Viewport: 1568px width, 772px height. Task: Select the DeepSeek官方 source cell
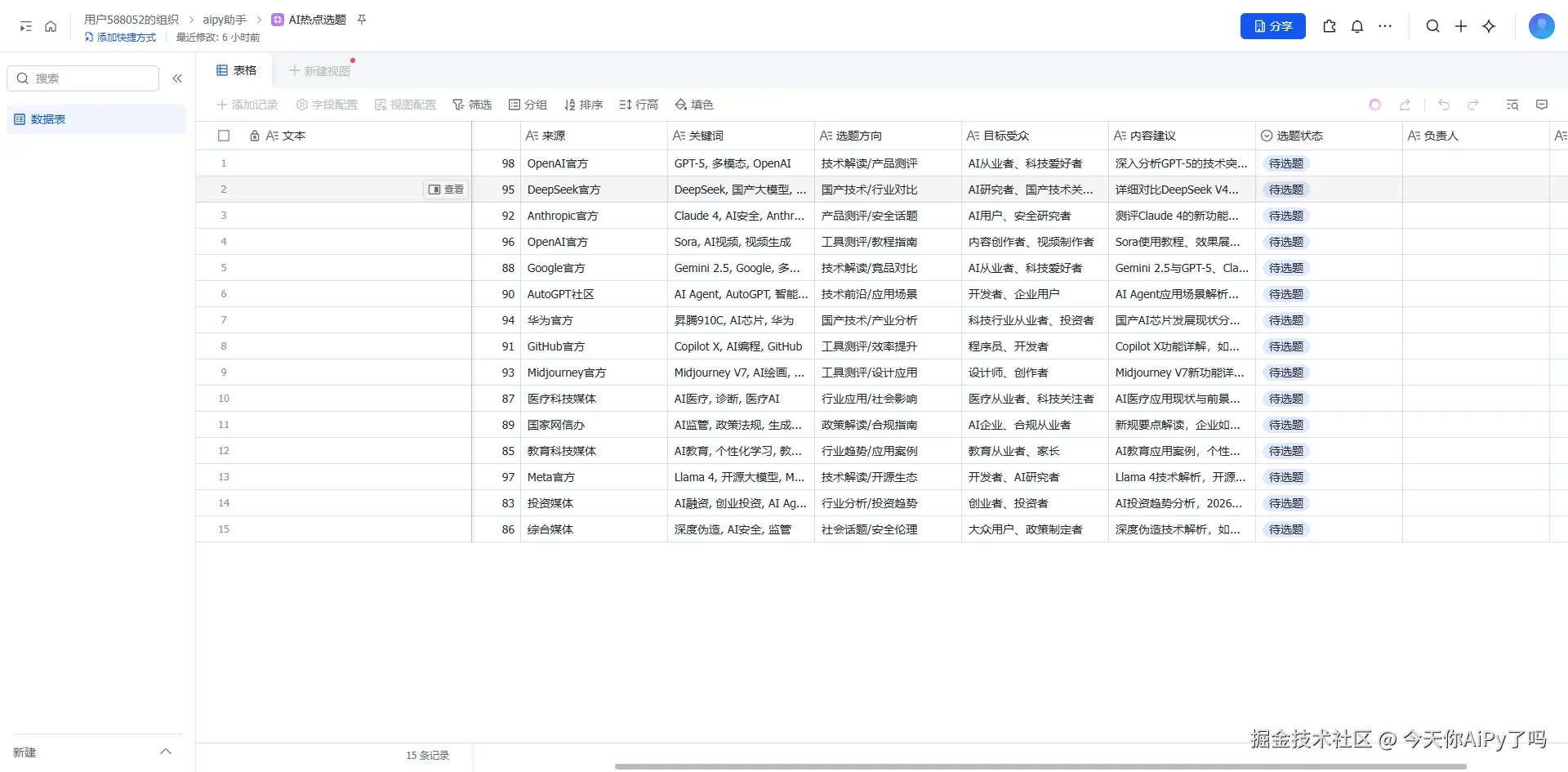click(x=594, y=190)
